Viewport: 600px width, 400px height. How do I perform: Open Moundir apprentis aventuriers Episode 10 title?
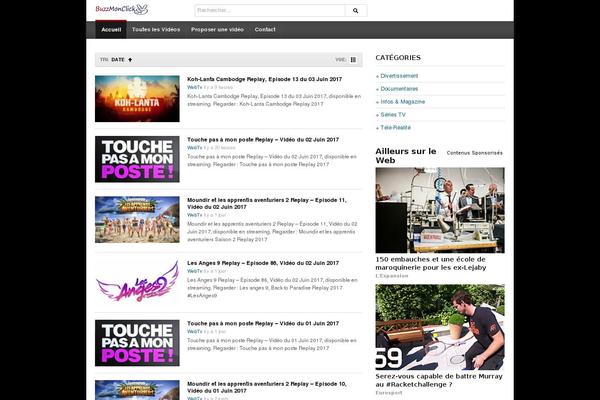(x=267, y=387)
